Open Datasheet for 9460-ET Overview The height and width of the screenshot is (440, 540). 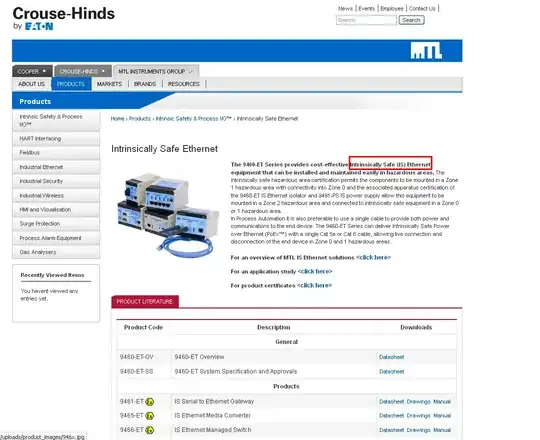coord(392,357)
